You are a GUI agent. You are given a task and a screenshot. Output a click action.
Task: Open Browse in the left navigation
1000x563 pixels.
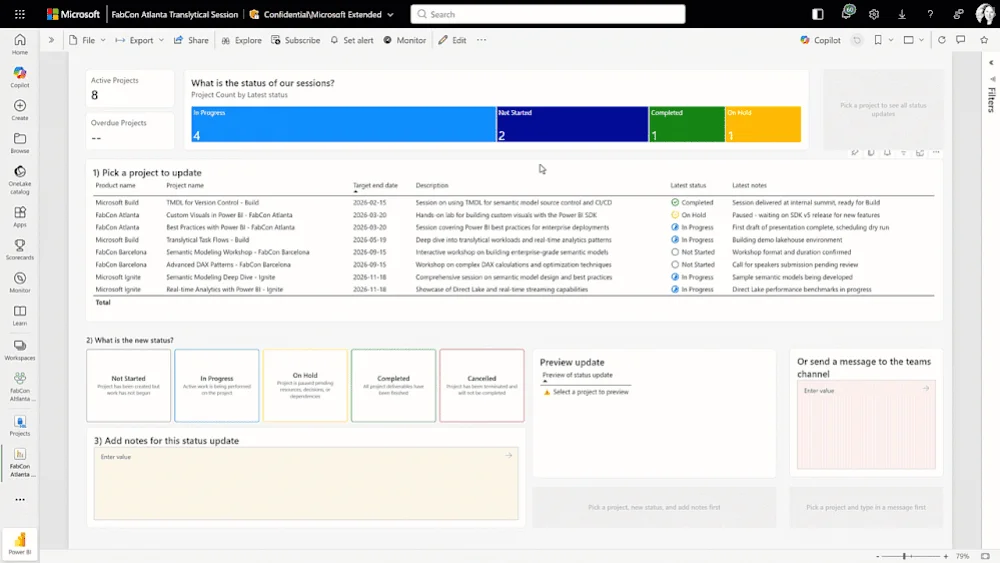(20, 143)
